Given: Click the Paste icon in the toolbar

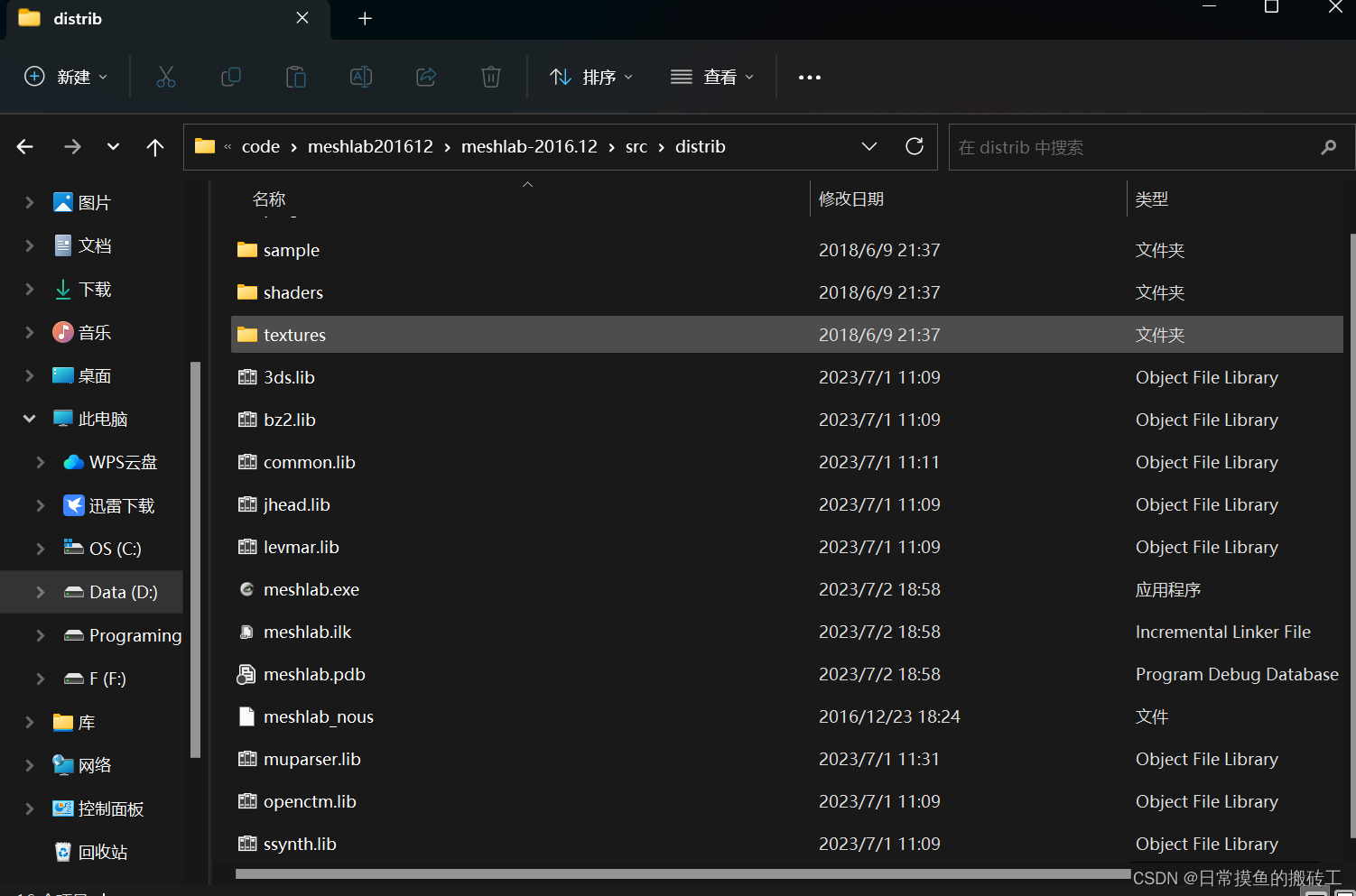Looking at the screenshot, I should (296, 77).
